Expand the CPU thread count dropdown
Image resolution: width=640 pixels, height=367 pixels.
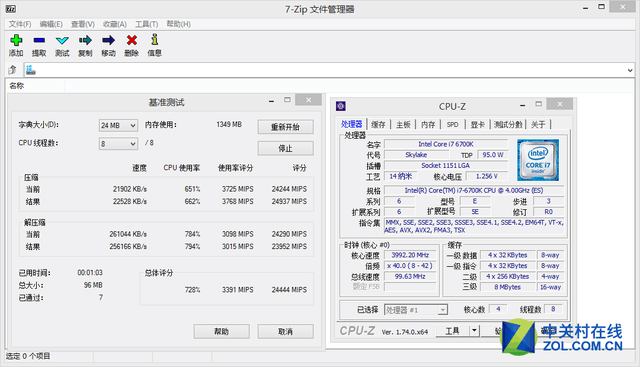(118, 144)
